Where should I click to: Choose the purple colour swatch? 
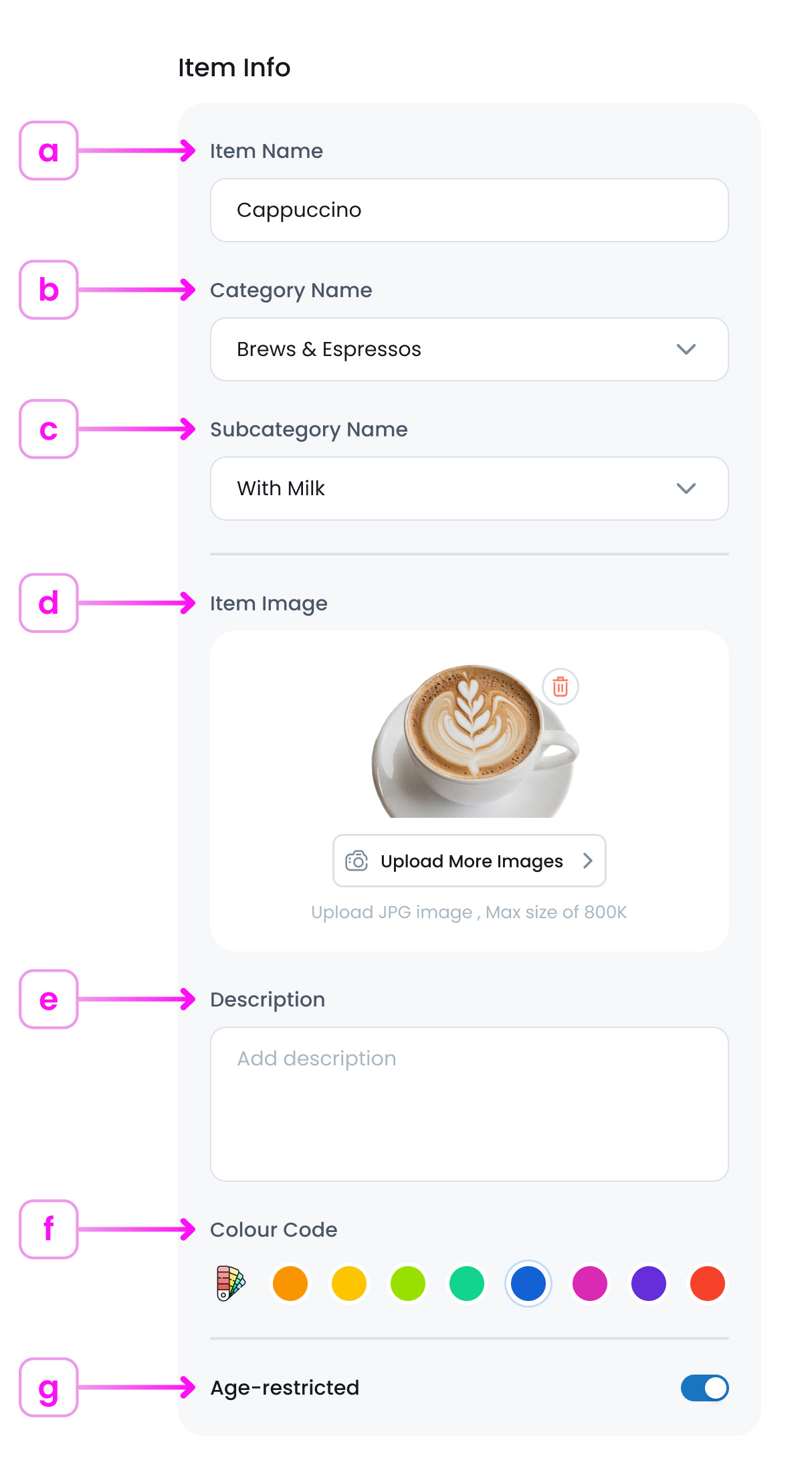click(649, 1284)
